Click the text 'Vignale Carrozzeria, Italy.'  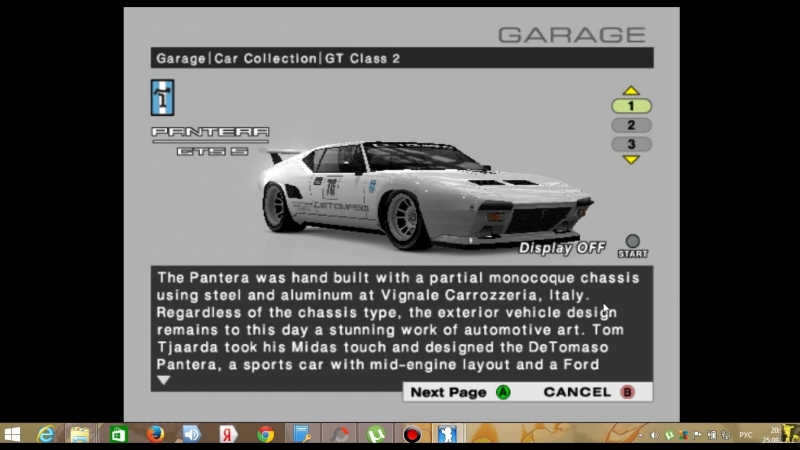point(485,295)
